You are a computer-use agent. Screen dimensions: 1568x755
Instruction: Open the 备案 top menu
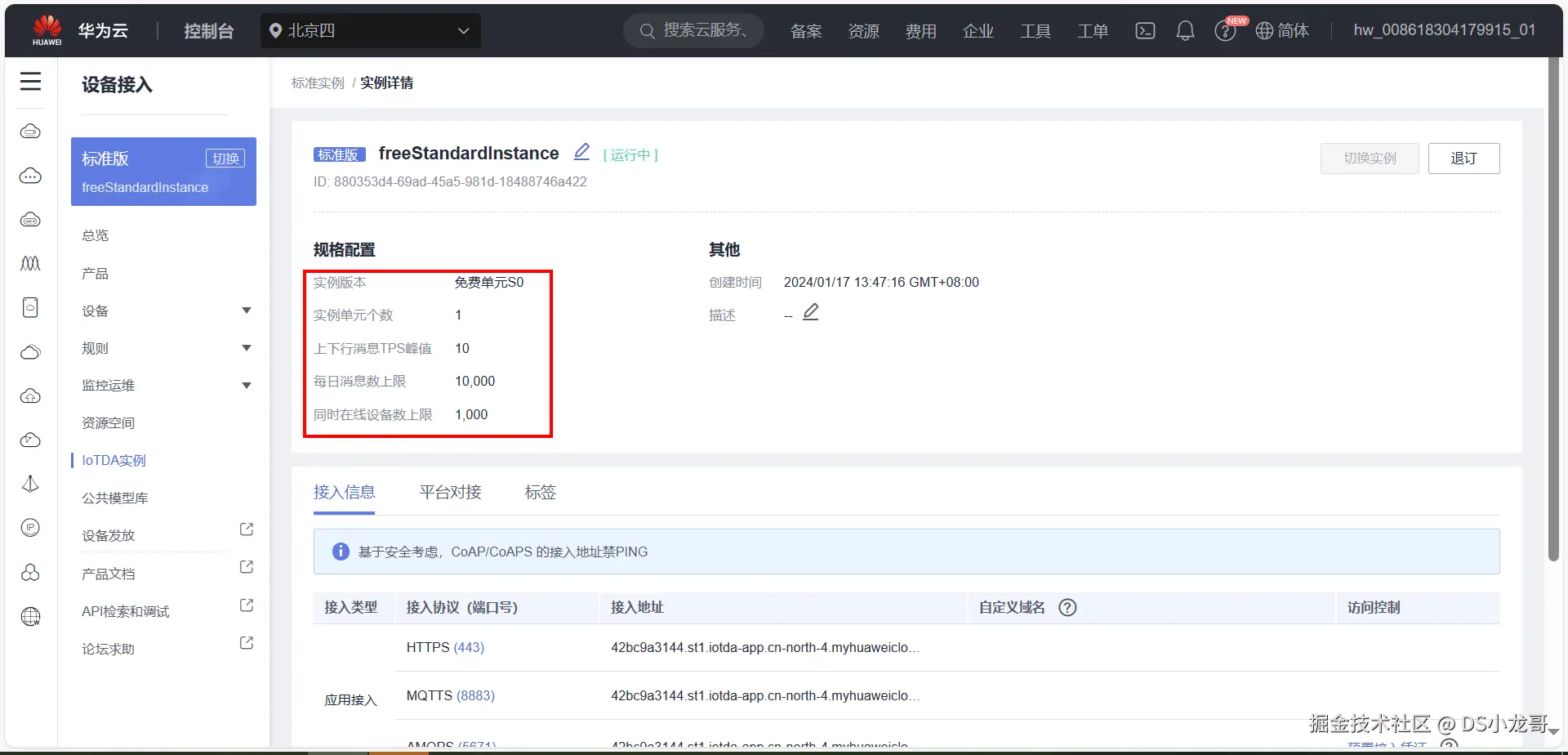(806, 31)
